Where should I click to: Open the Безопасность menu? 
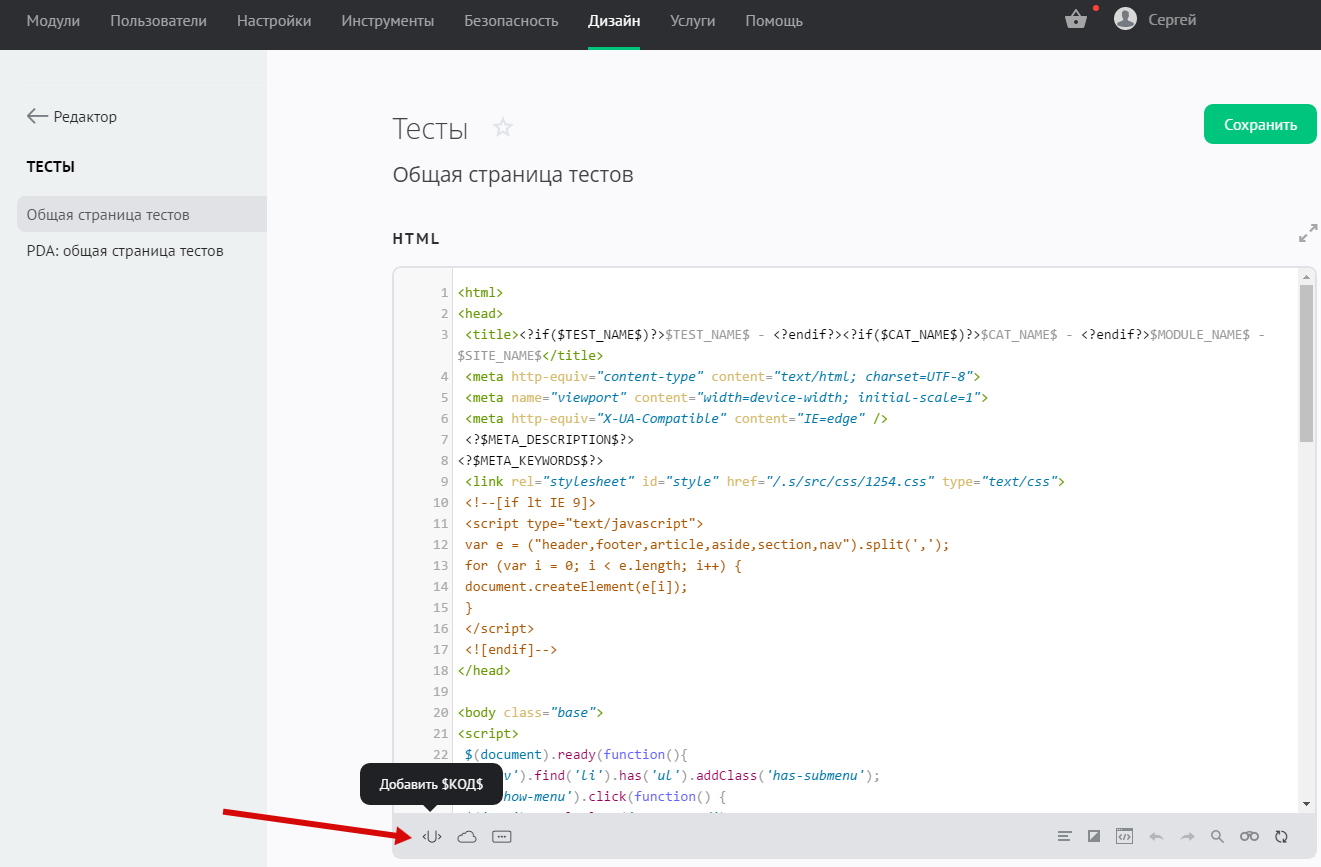pyautogui.click(x=511, y=21)
